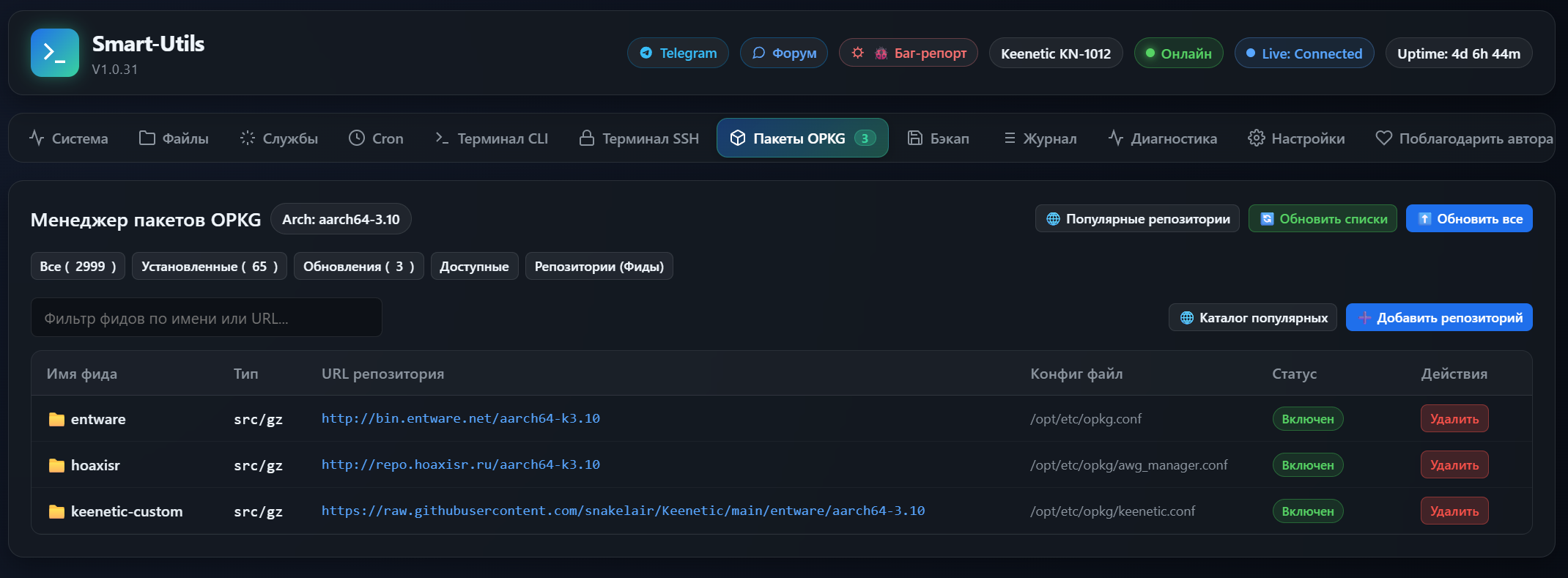The height and width of the screenshot is (578, 1568).
Task: Click Обновить списки button
Action: pos(1323,218)
